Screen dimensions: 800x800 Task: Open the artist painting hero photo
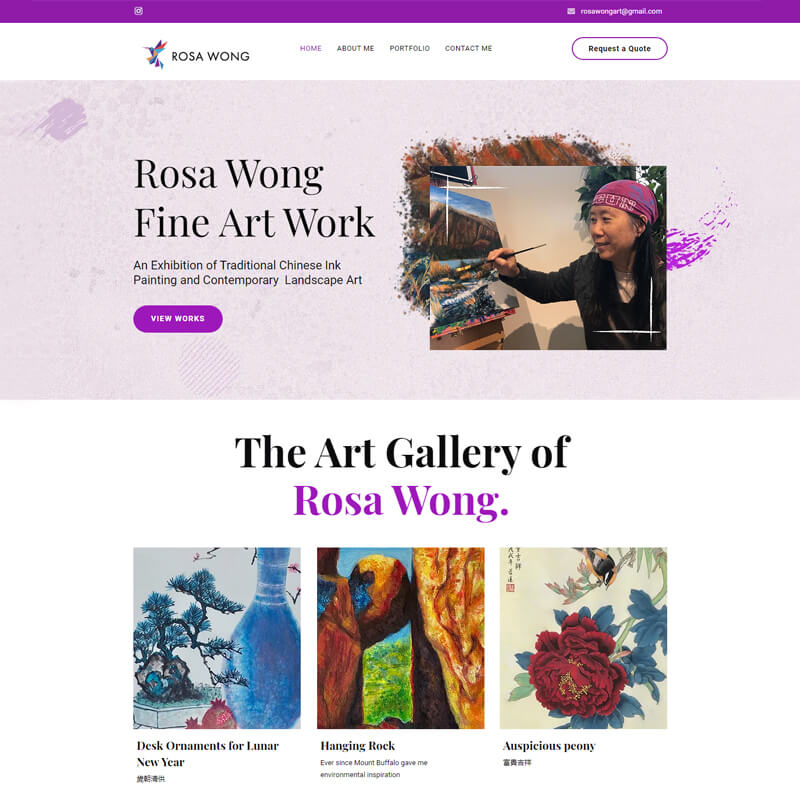[548, 258]
